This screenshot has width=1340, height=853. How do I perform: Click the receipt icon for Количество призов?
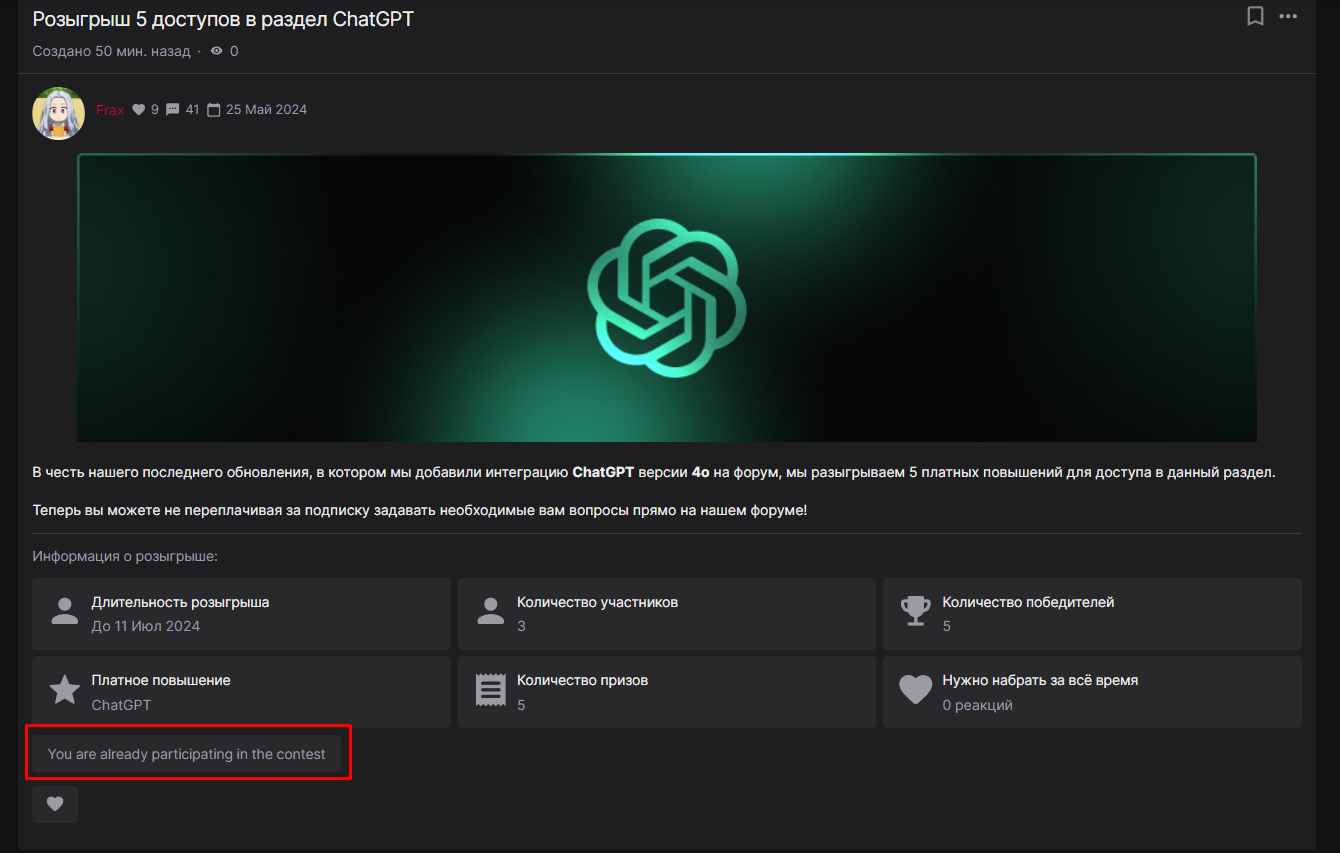click(x=490, y=690)
